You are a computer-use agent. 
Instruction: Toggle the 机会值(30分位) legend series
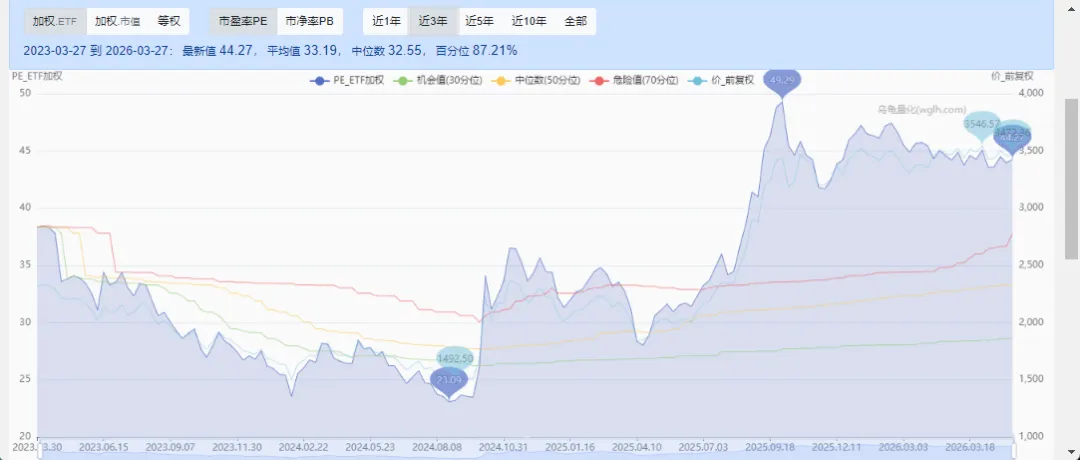point(438,80)
